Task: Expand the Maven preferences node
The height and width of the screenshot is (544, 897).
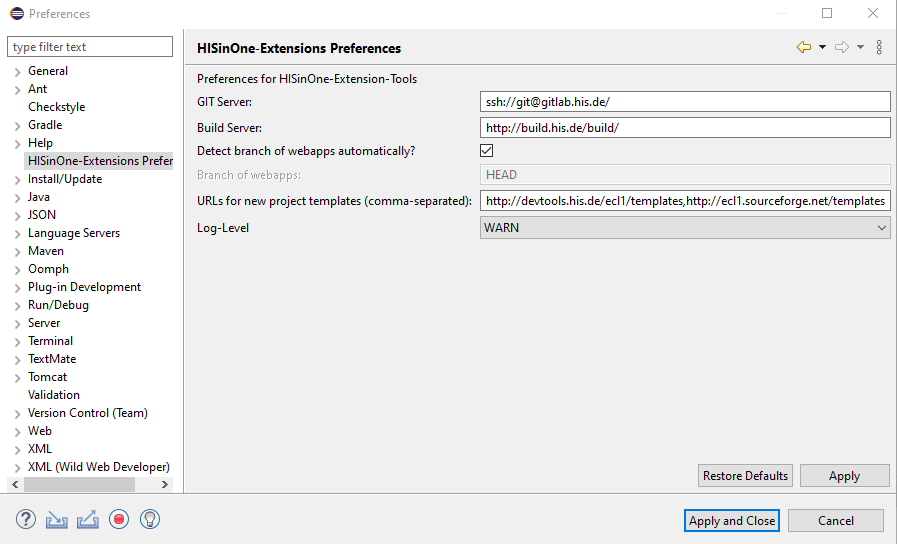Action: [x=18, y=252]
